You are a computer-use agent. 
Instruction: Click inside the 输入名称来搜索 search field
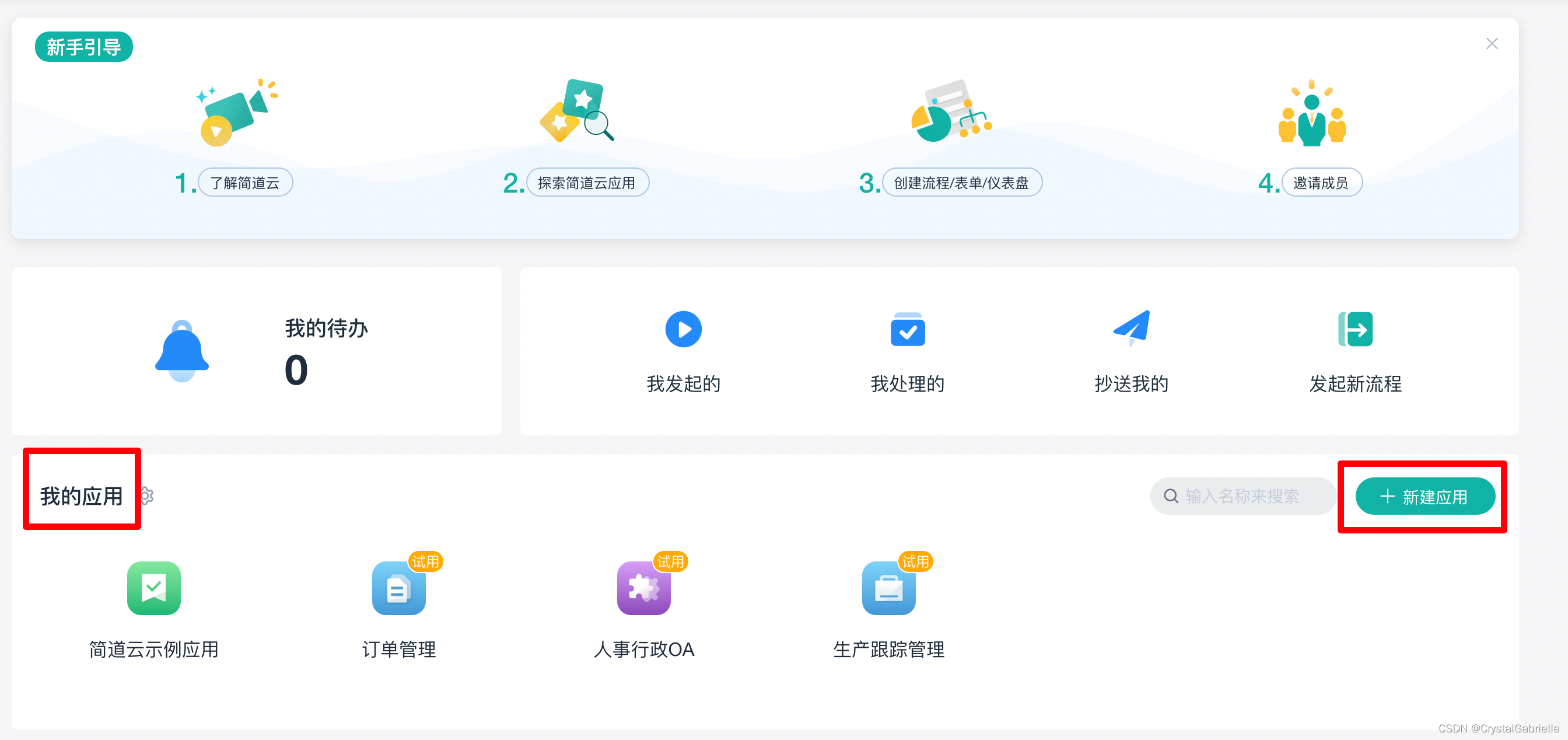(1244, 496)
